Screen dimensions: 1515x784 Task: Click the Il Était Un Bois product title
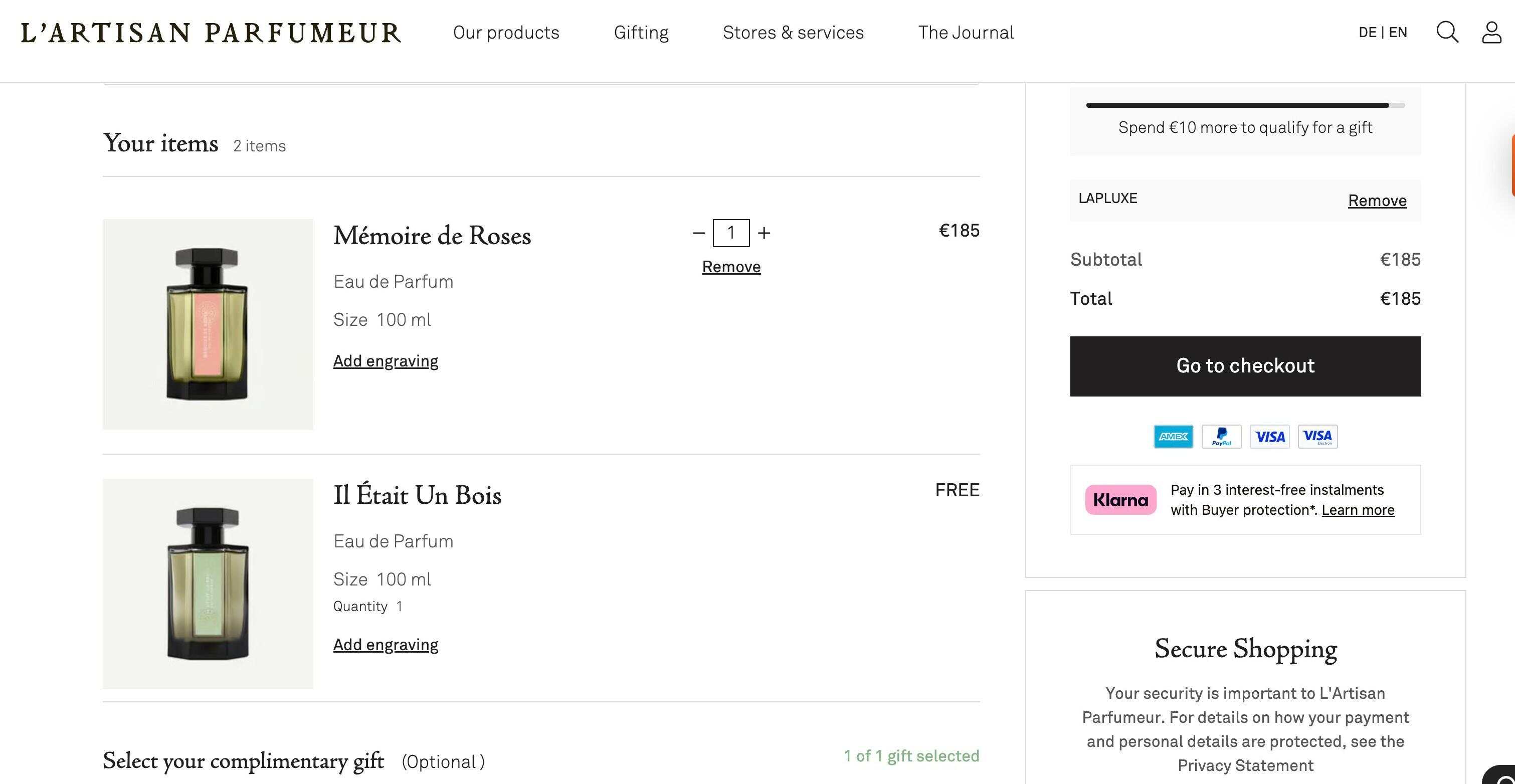coord(417,495)
